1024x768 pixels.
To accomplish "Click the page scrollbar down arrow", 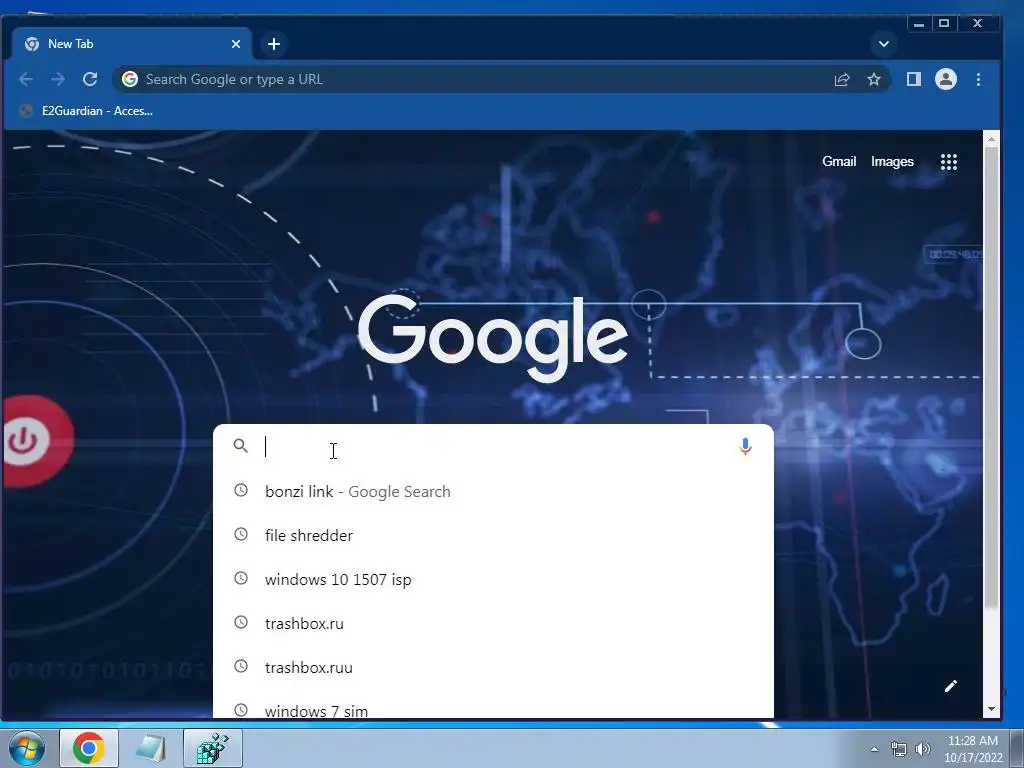I will 991,709.
